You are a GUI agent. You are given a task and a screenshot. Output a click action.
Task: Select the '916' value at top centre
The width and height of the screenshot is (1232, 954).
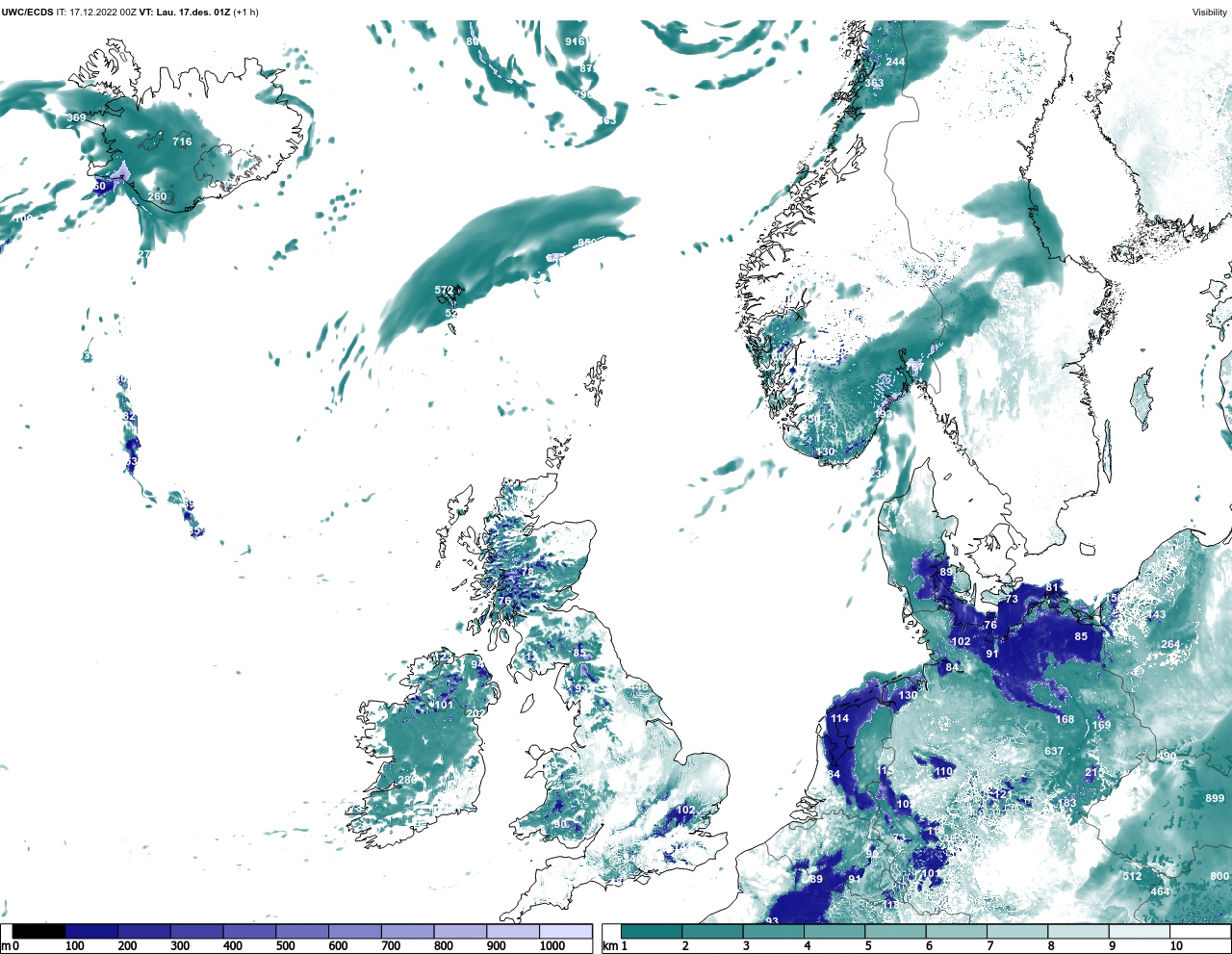click(x=575, y=41)
